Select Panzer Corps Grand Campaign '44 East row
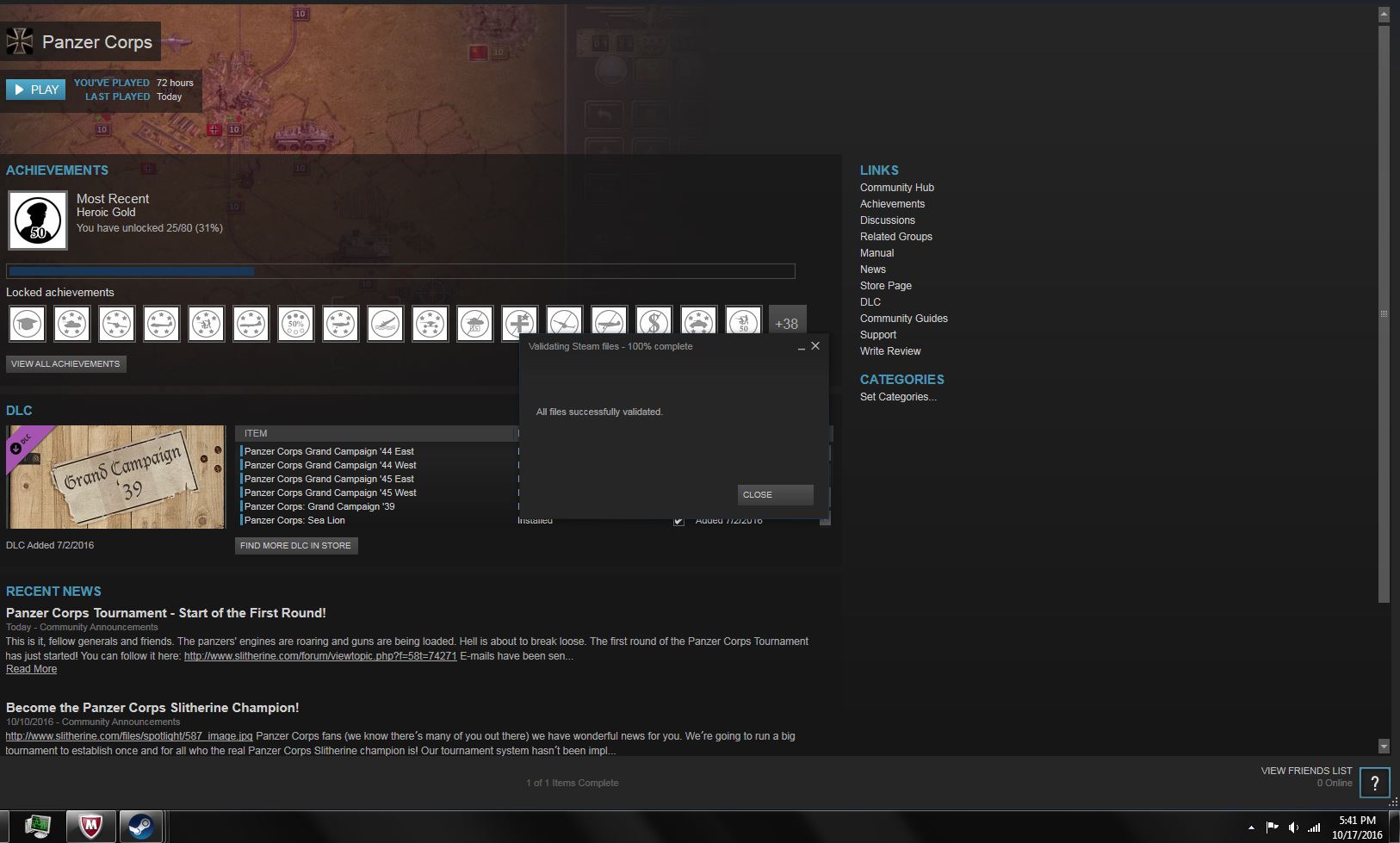 [x=377, y=451]
